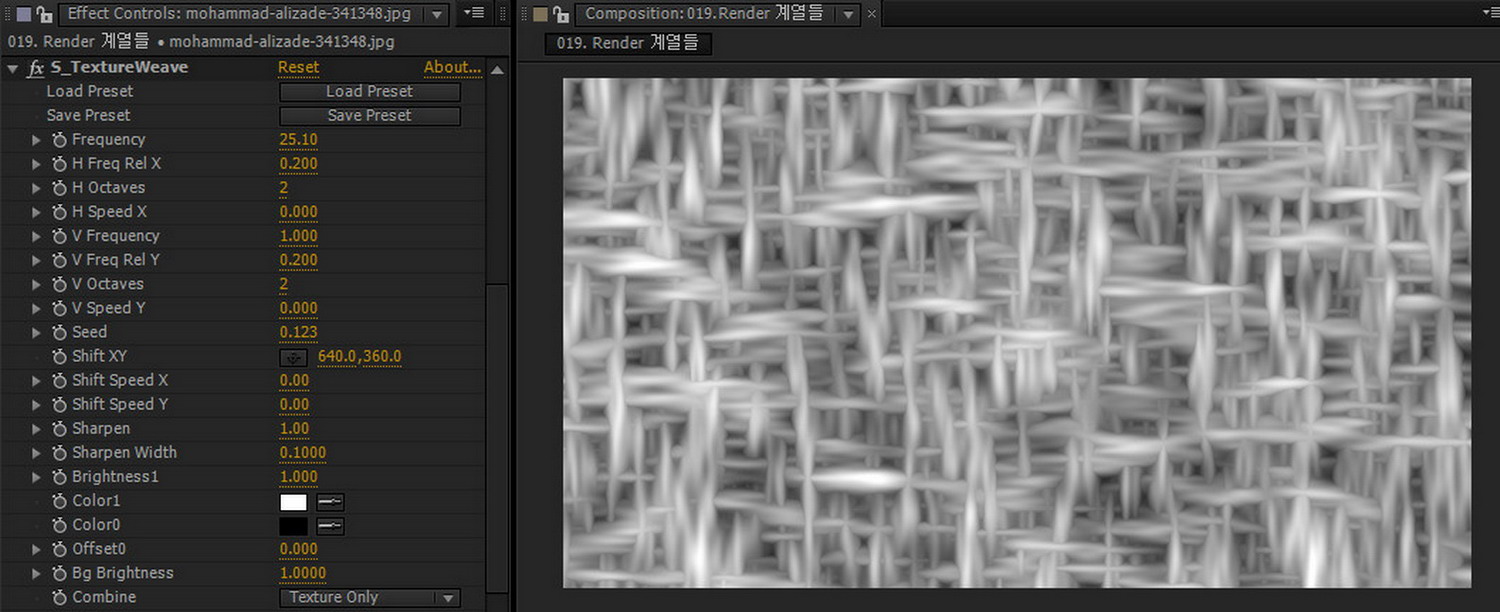Image resolution: width=1500 pixels, height=612 pixels.
Task: Enable animation stopwatch for Brightness1
Action: (59, 477)
